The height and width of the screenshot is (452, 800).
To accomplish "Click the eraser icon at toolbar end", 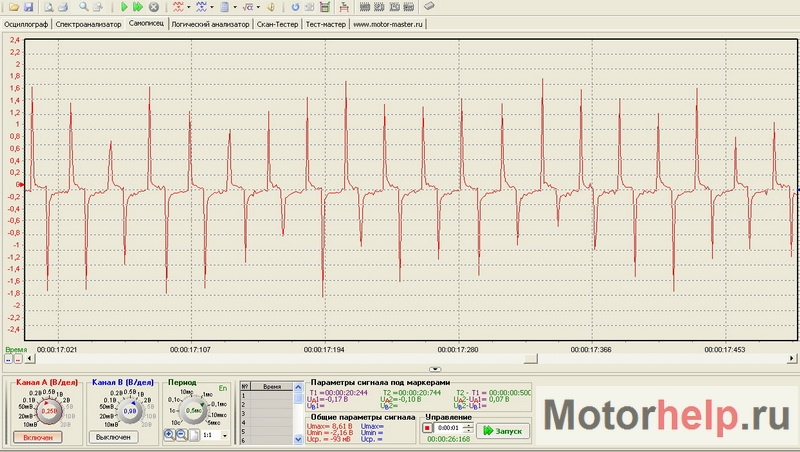I will 428,7.
